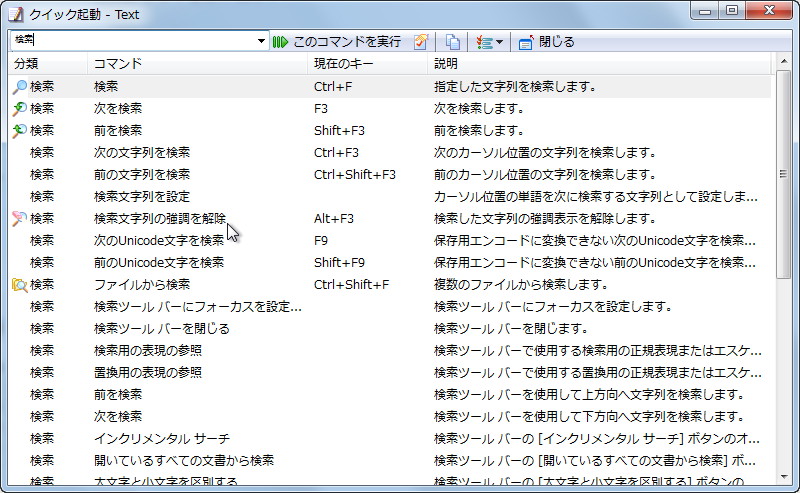Image resolution: width=800 pixels, height=493 pixels.
Task: Minimize the クイック起動 window
Action: pyautogui.click(x=706, y=10)
